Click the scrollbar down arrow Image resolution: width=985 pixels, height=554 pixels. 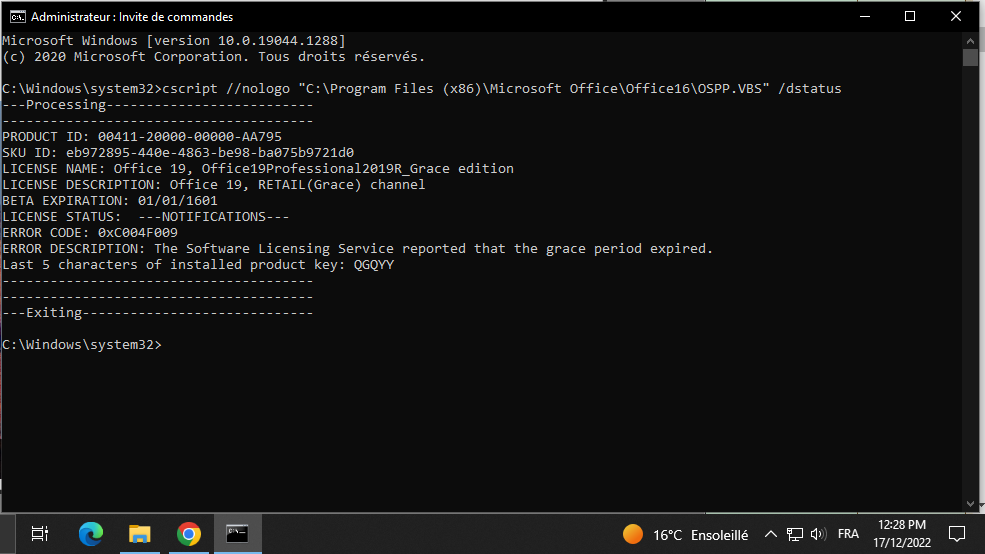coord(971,504)
